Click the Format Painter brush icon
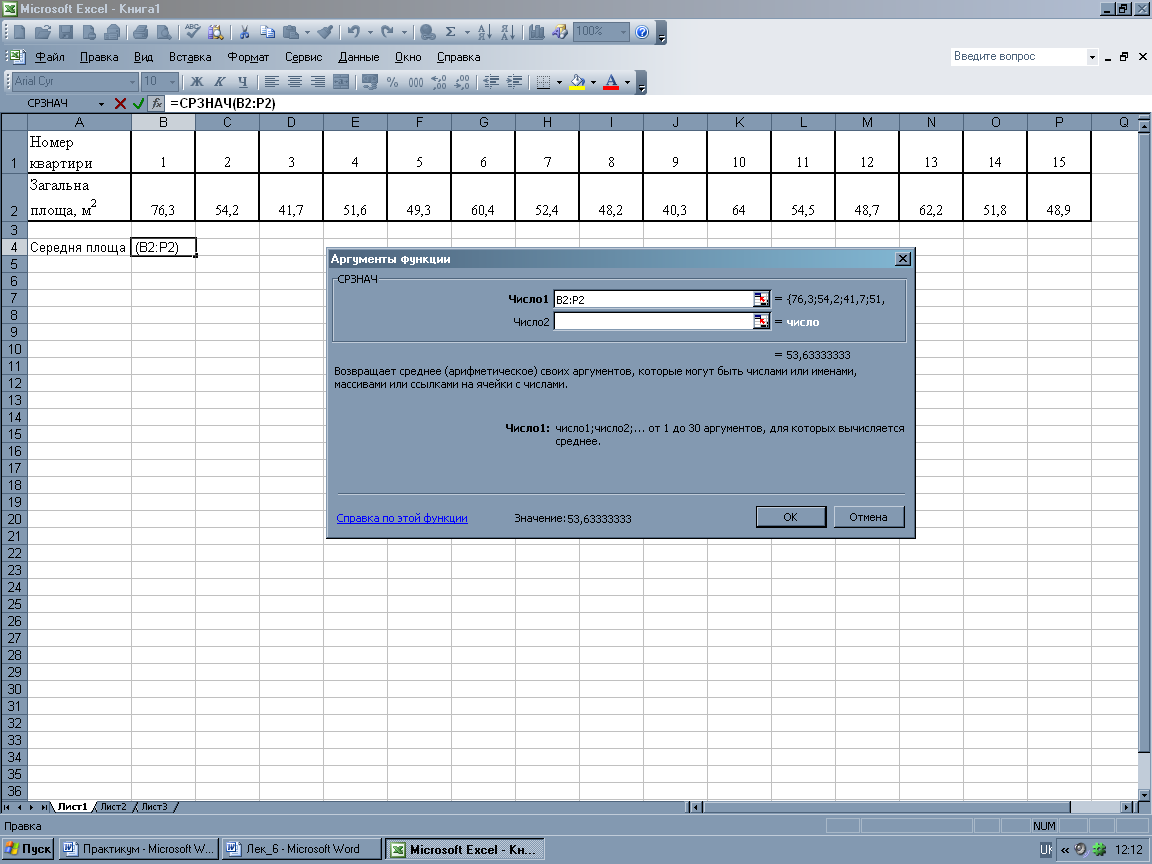 click(x=325, y=32)
